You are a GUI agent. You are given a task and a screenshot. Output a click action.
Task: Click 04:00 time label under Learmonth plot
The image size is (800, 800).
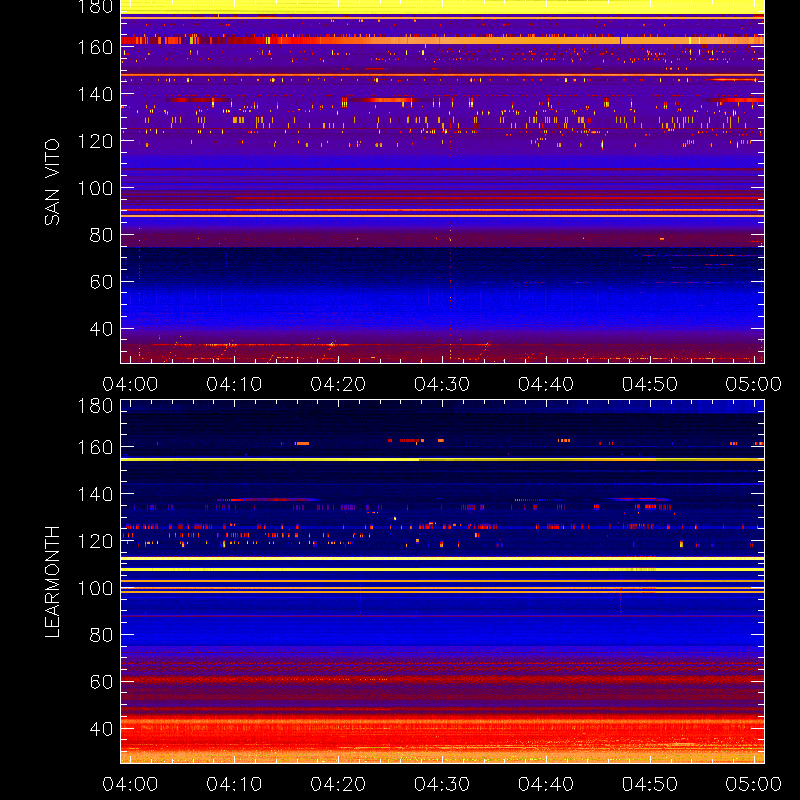(130, 784)
